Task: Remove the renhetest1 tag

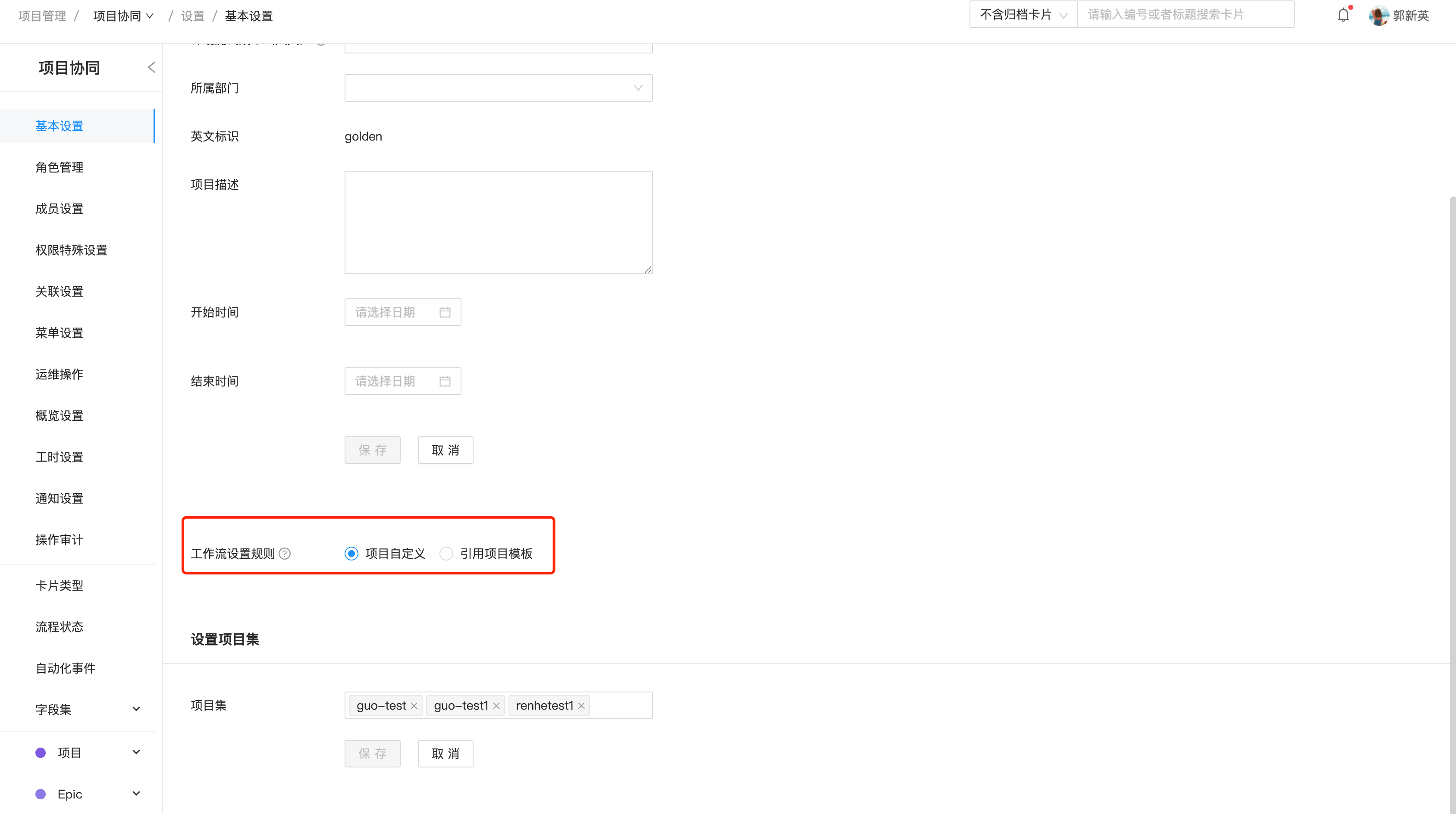Action: [581, 705]
